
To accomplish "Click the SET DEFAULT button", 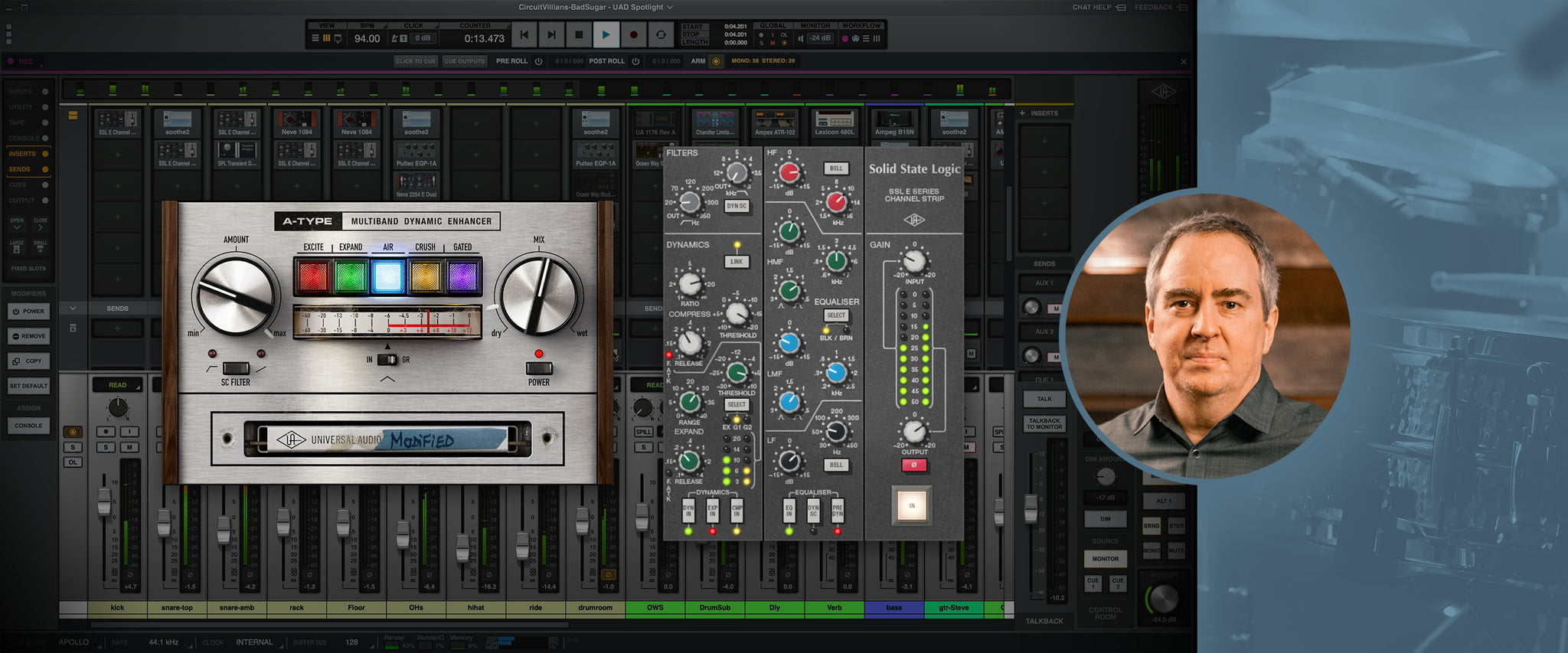I will (28, 386).
